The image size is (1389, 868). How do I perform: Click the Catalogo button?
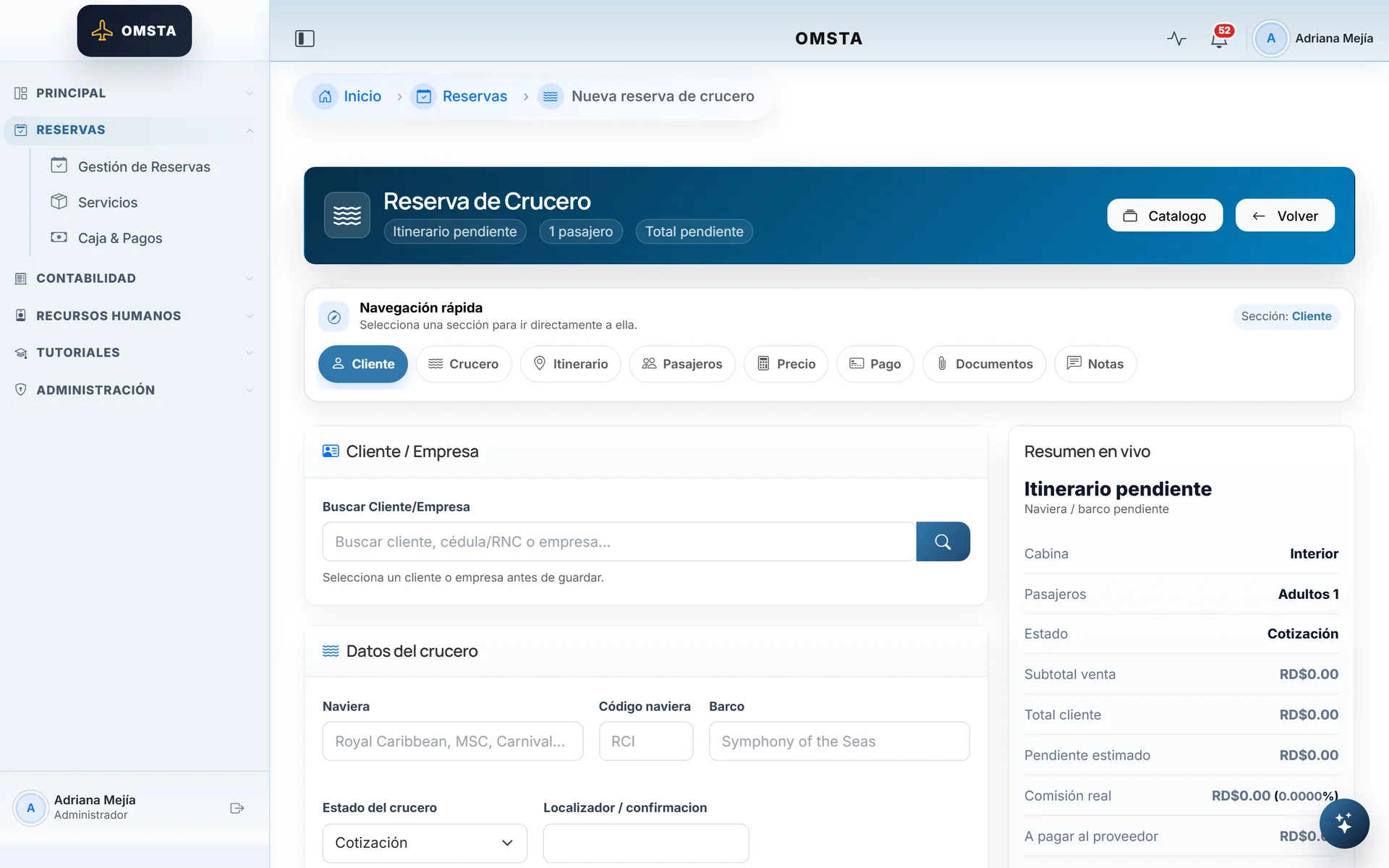click(x=1165, y=216)
